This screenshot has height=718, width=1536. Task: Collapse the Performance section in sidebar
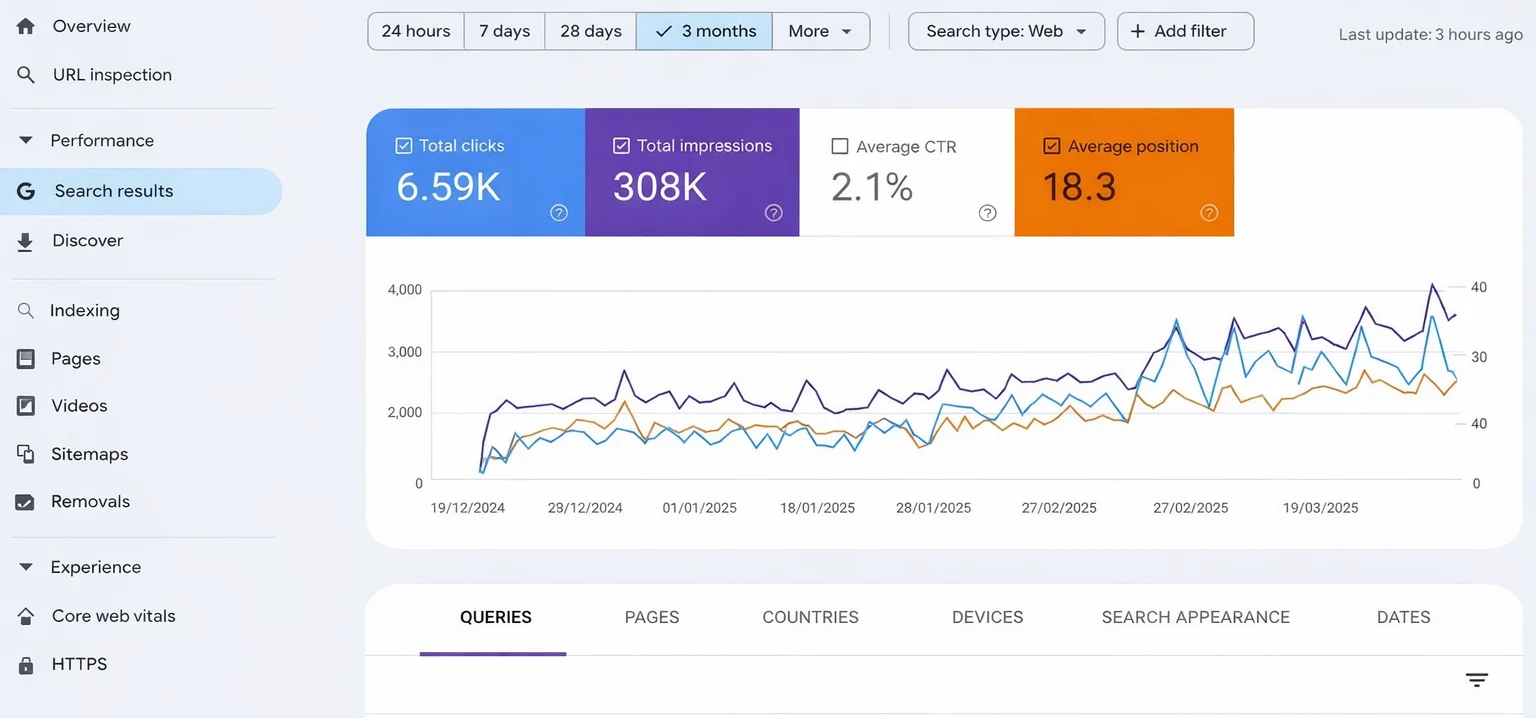[x=25, y=140]
